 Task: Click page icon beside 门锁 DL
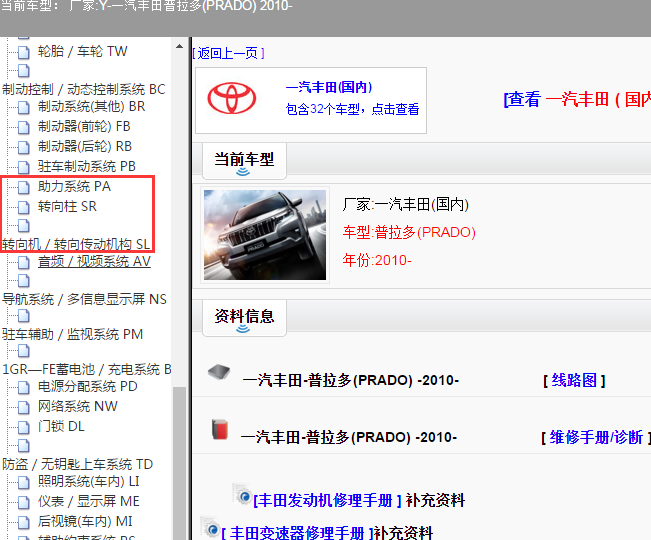tap(24, 427)
